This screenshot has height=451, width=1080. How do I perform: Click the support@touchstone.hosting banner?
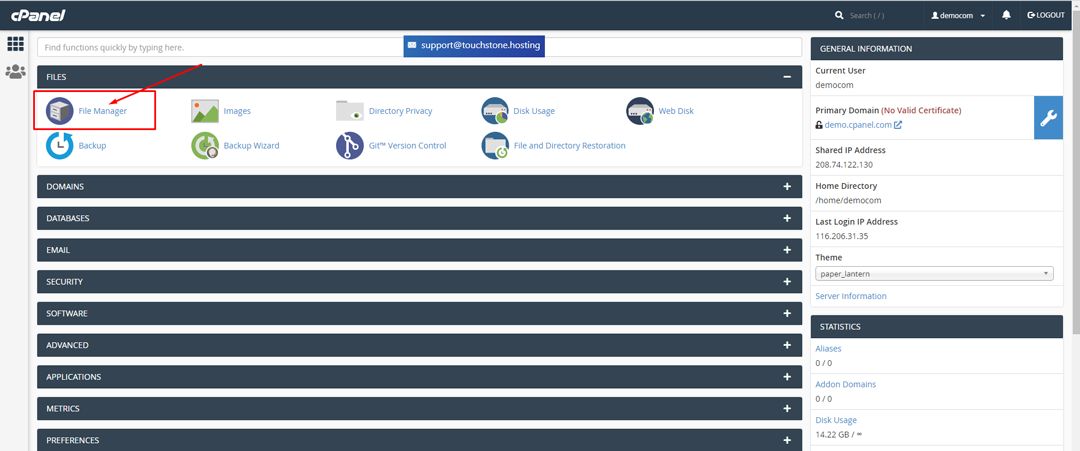(x=474, y=45)
